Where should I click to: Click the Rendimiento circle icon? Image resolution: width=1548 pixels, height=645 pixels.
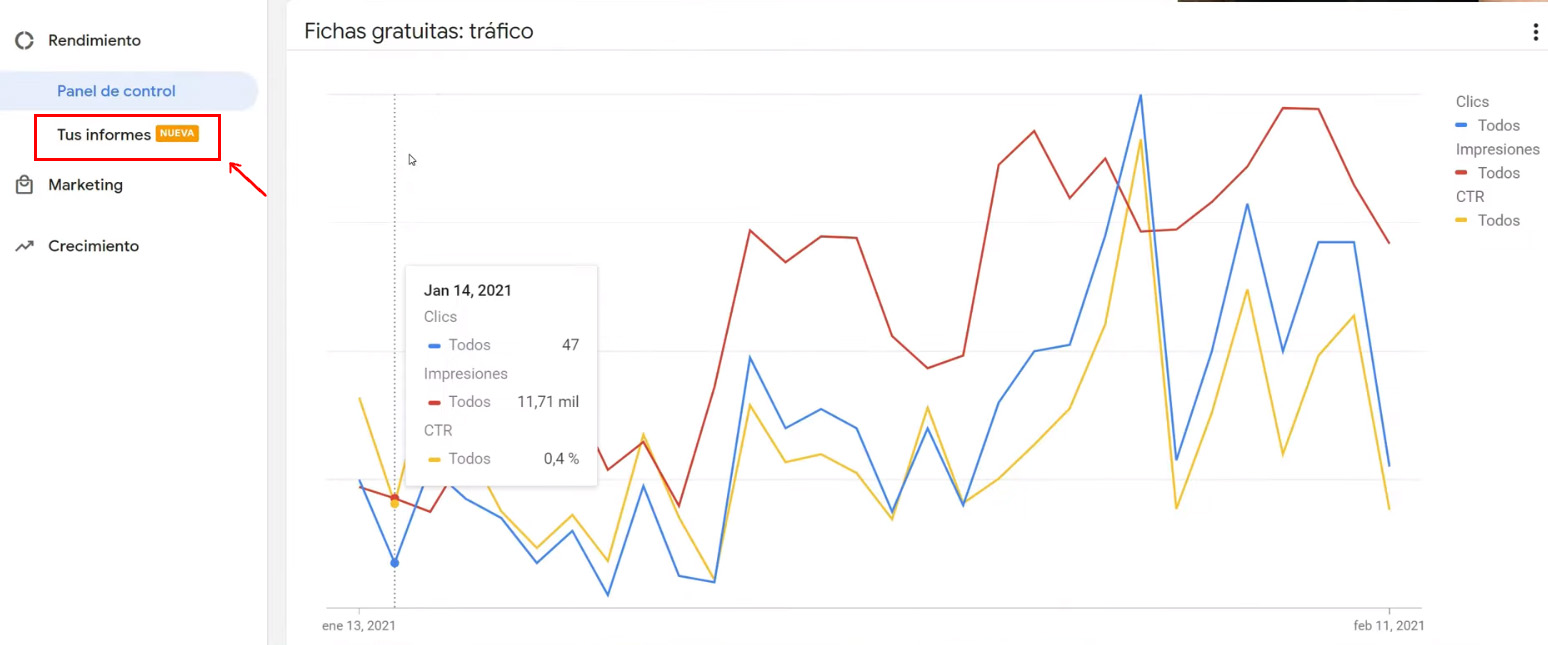(x=24, y=41)
